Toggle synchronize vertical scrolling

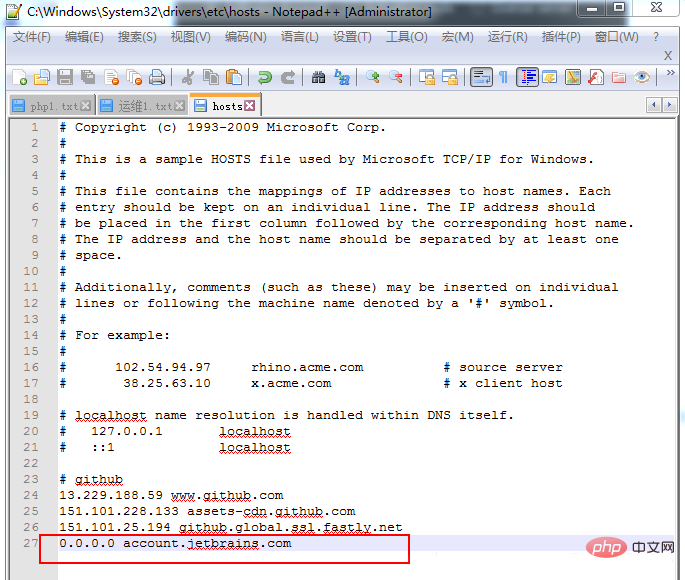(x=427, y=77)
